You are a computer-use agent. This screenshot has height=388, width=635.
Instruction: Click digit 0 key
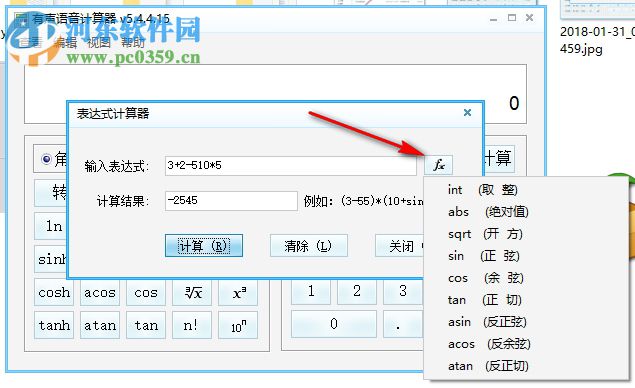[x=334, y=324]
